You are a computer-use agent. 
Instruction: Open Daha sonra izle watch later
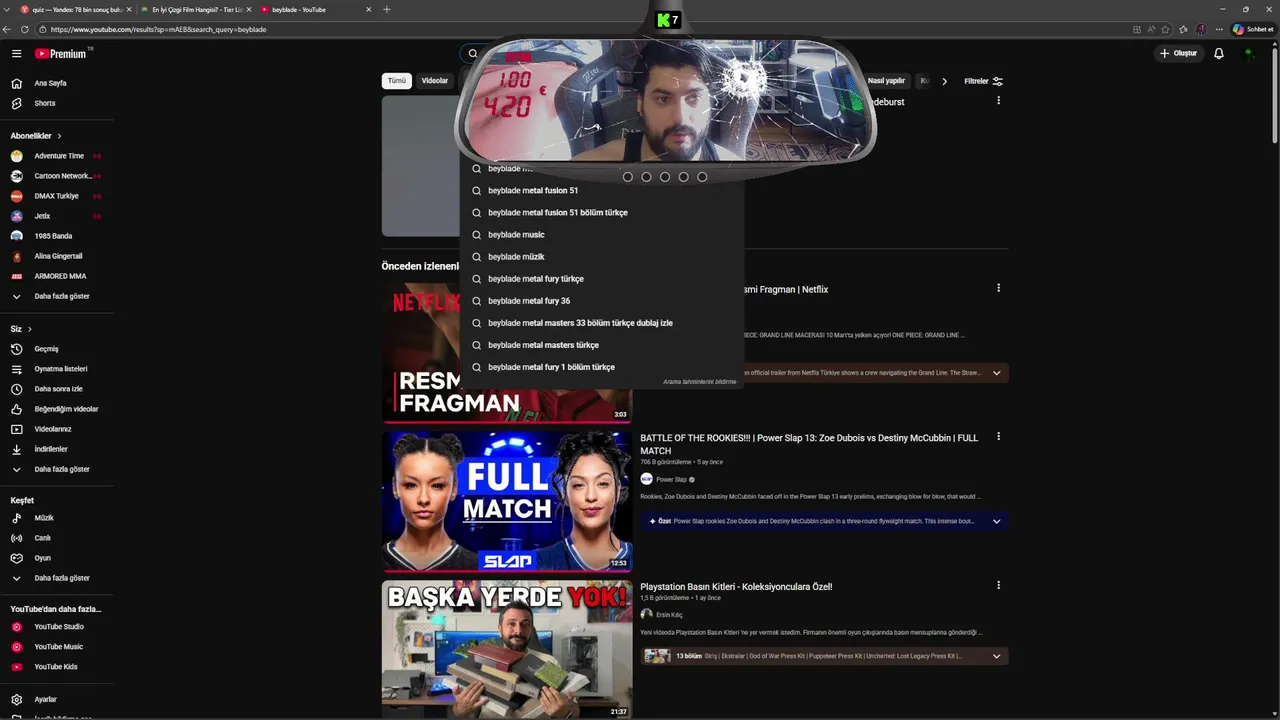click(57, 389)
